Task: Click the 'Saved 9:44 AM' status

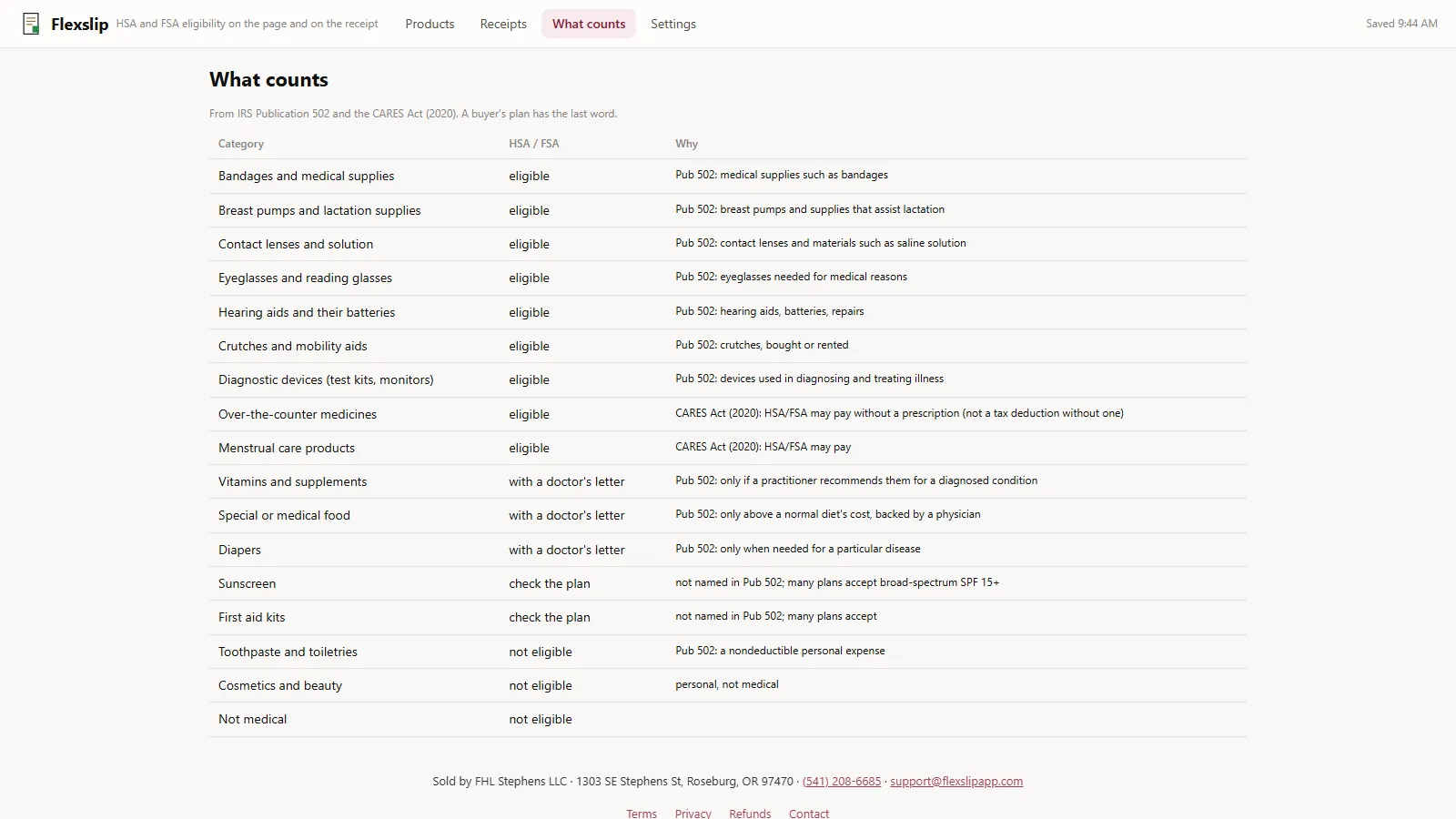Action: 1401,24
